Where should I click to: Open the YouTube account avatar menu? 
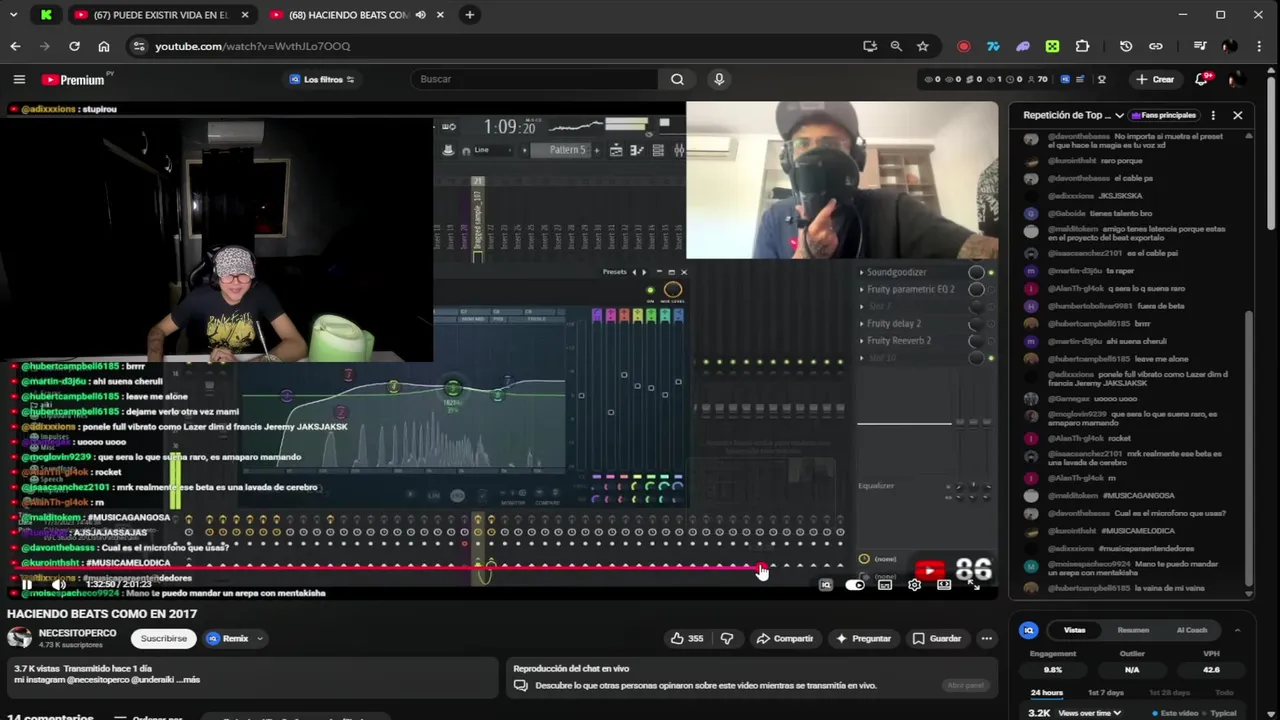pos(1237,79)
